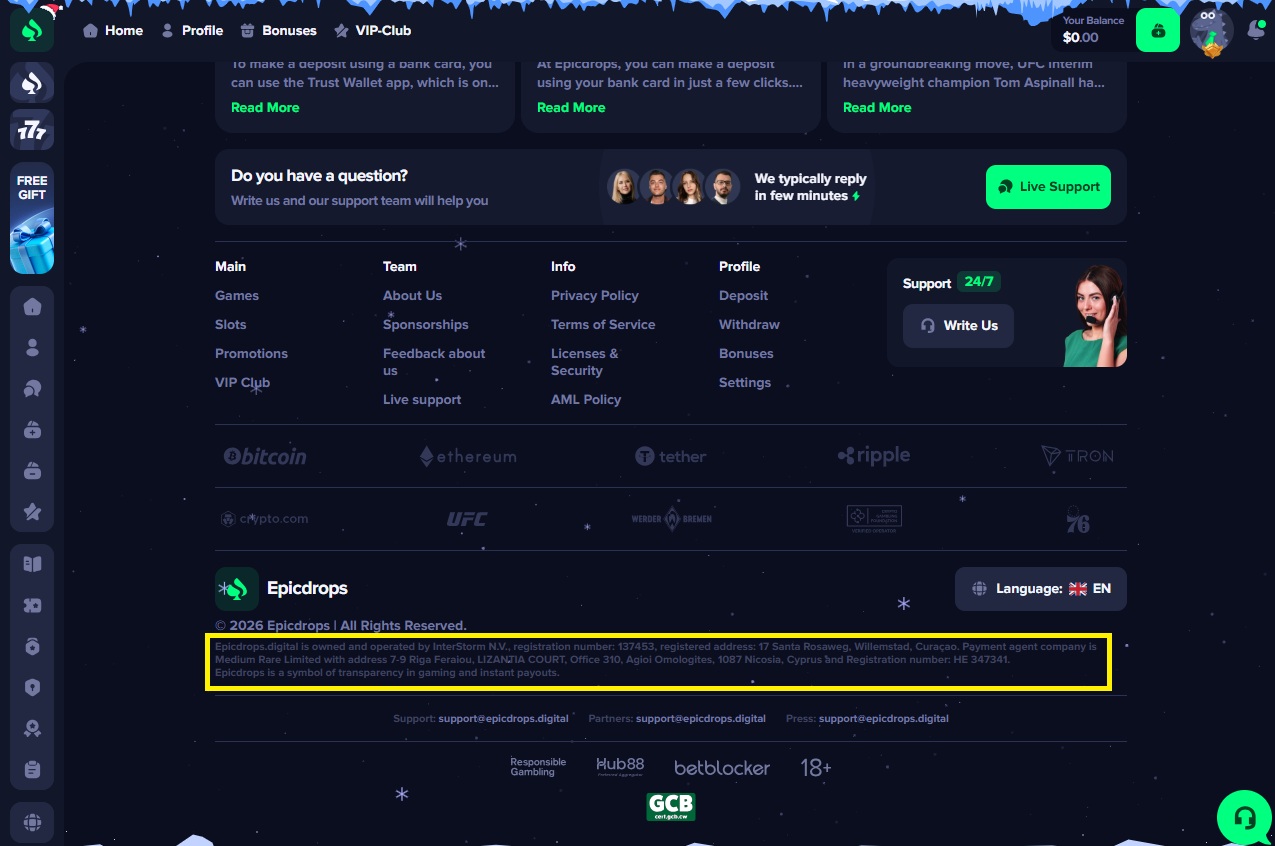Expand the Language EN selector
This screenshot has height=846, width=1275.
(x=1040, y=589)
